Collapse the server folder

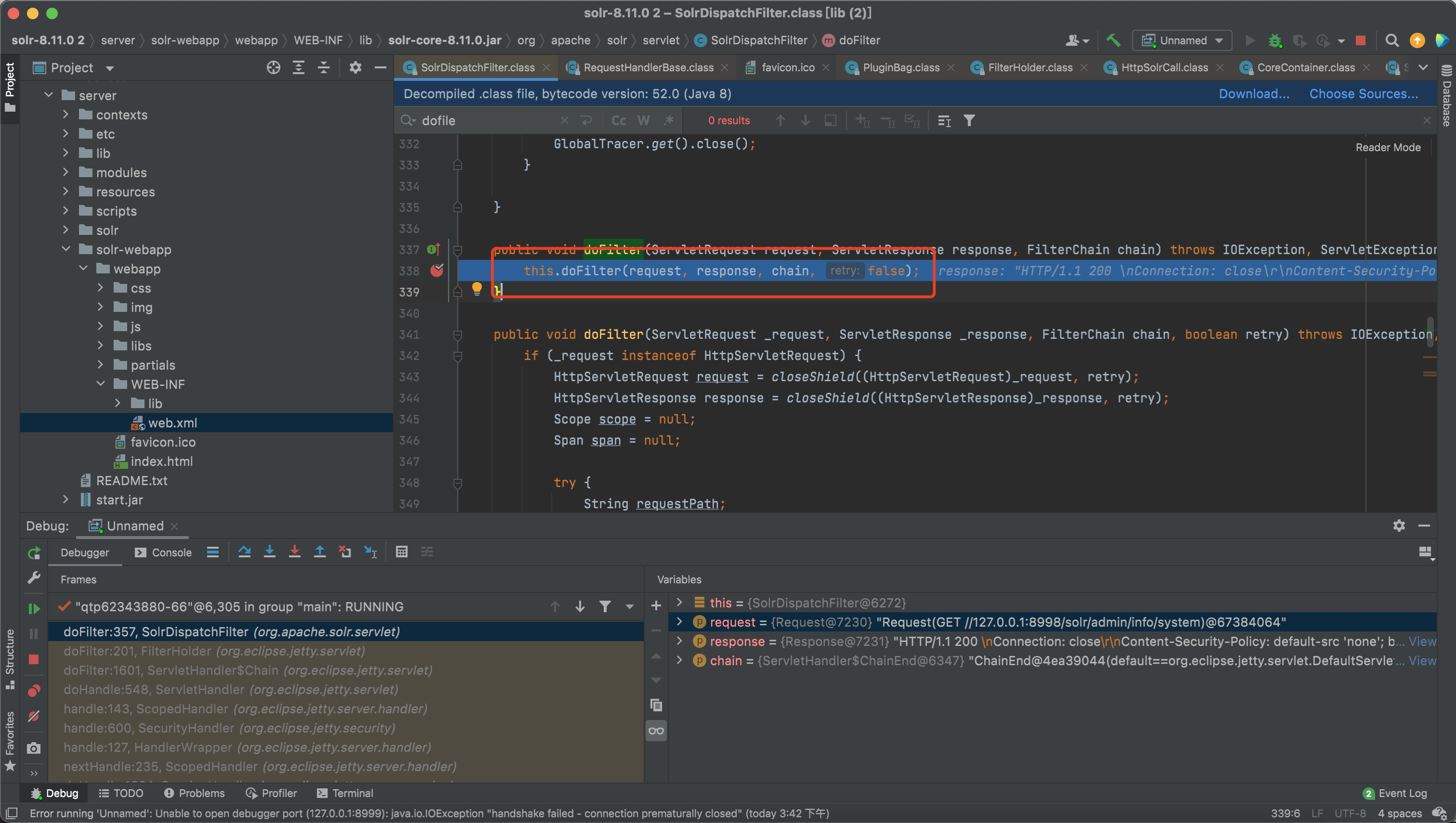[x=49, y=95]
